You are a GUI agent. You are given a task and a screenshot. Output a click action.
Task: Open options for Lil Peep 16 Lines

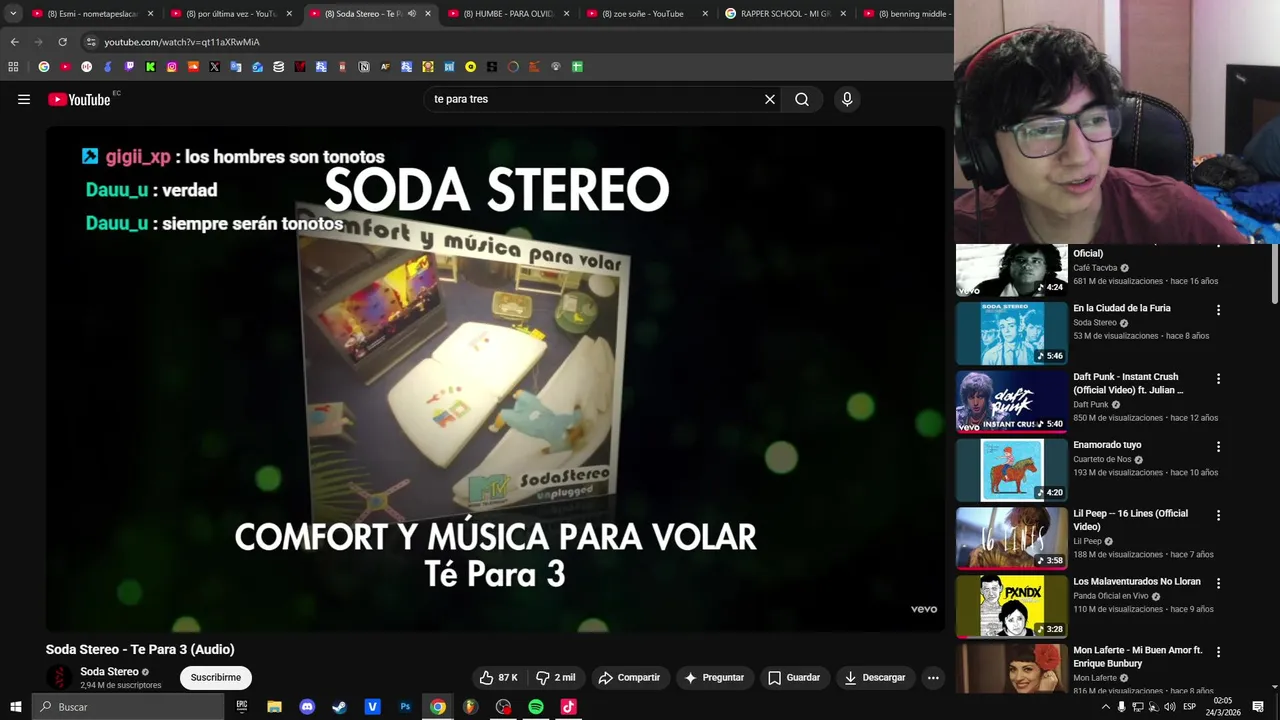click(1218, 516)
